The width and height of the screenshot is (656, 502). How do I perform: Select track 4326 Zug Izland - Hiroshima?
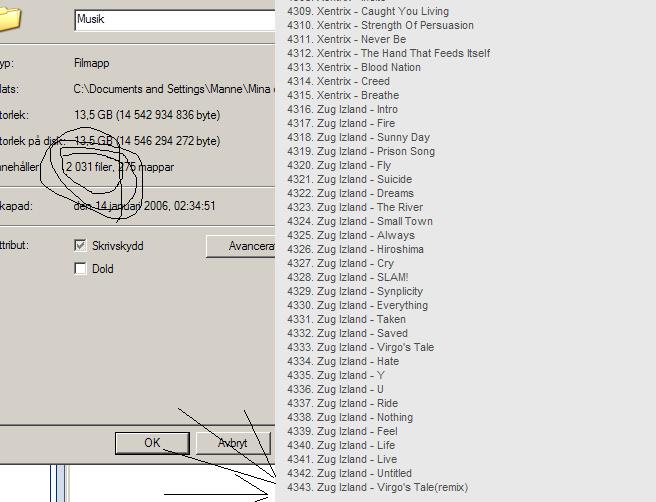click(x=355, y=249)
